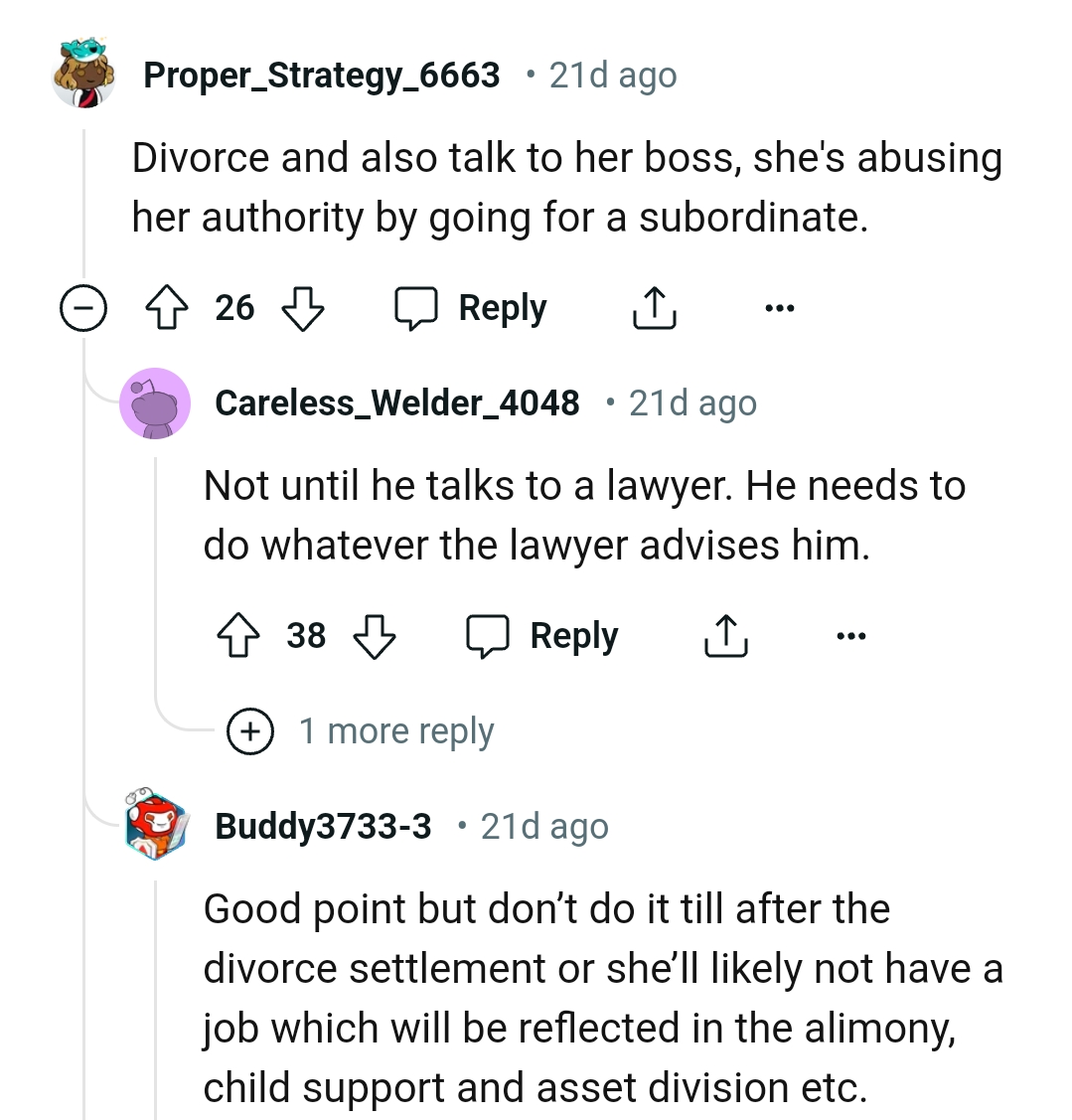Click the 21d ago timestamp on top comment
The width and height of the screenshot is (1072, 1120).
(x=611, y=75)
